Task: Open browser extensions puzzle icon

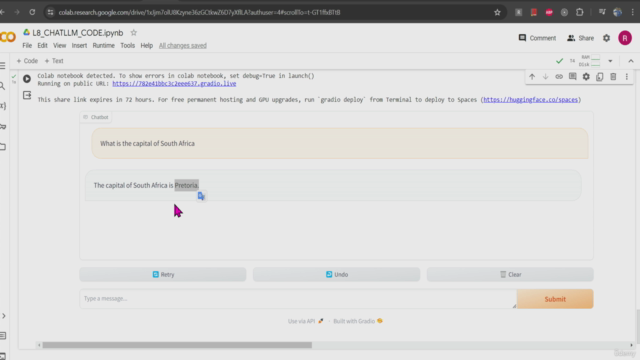Action: [580, 12]
